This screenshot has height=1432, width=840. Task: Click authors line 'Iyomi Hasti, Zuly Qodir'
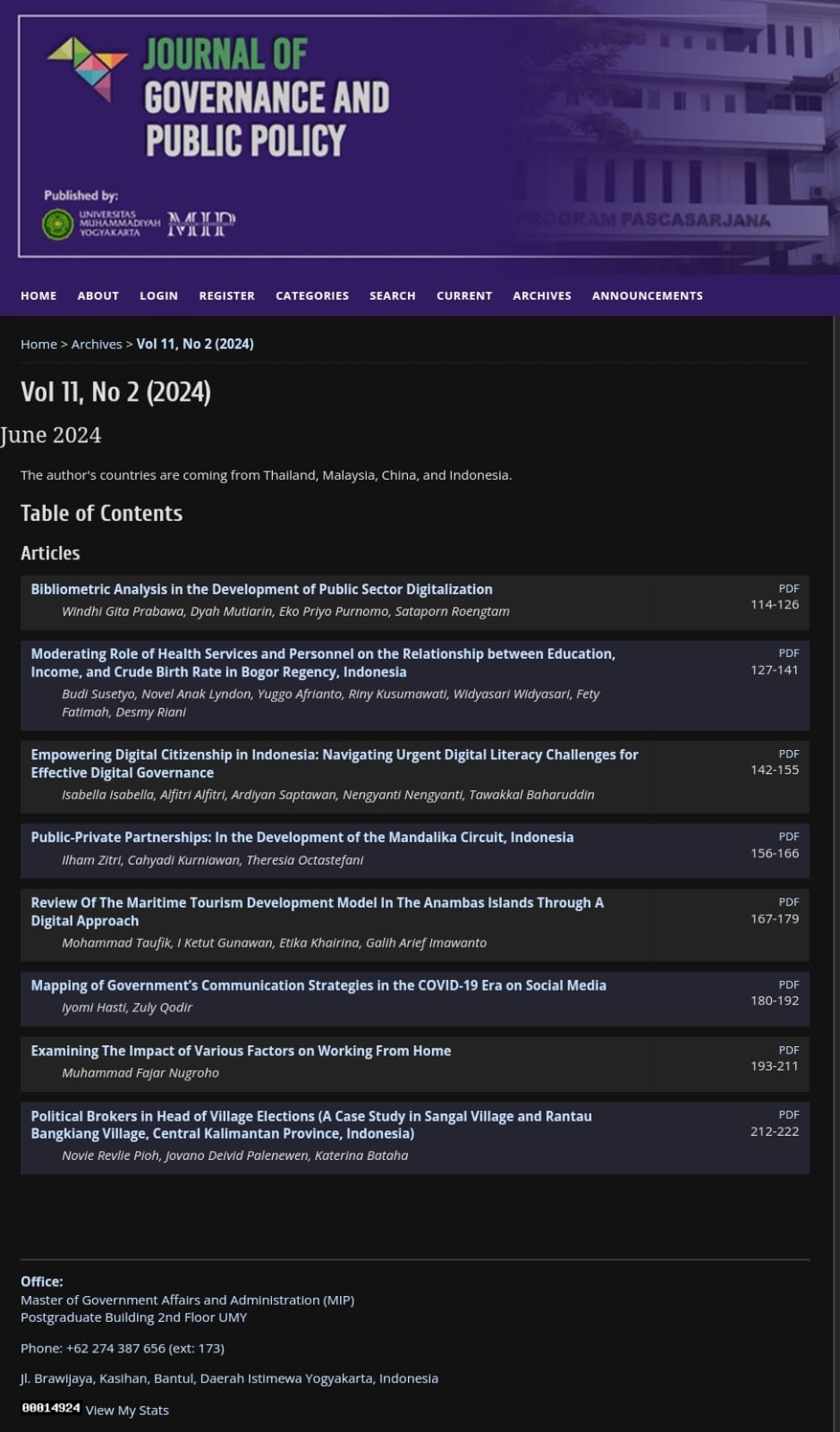click(127, 1008)
